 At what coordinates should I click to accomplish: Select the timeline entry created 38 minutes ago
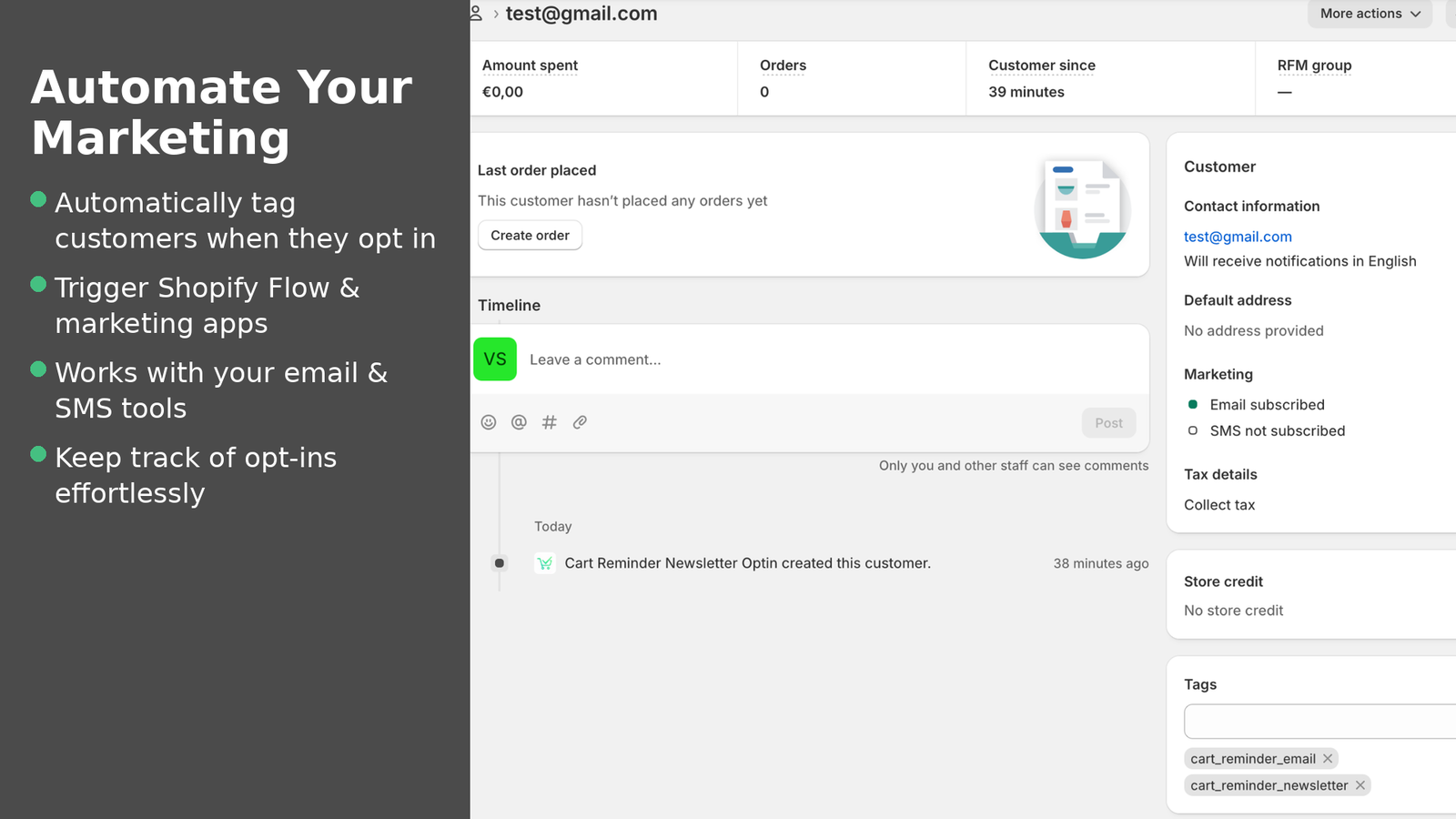pos(748,563)
